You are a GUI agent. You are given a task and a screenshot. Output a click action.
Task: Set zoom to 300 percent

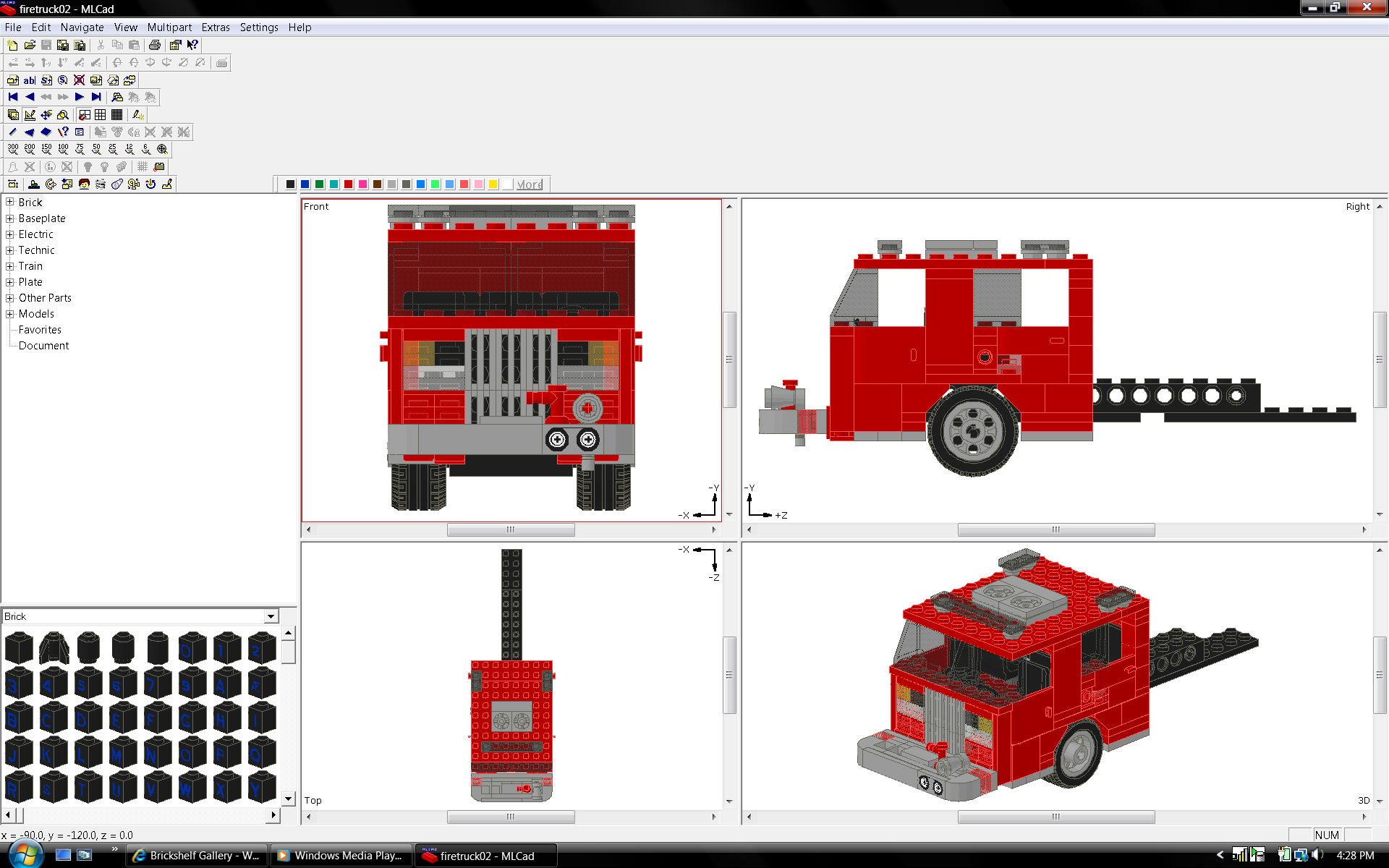pyautogui.click(x=13, y=149)
